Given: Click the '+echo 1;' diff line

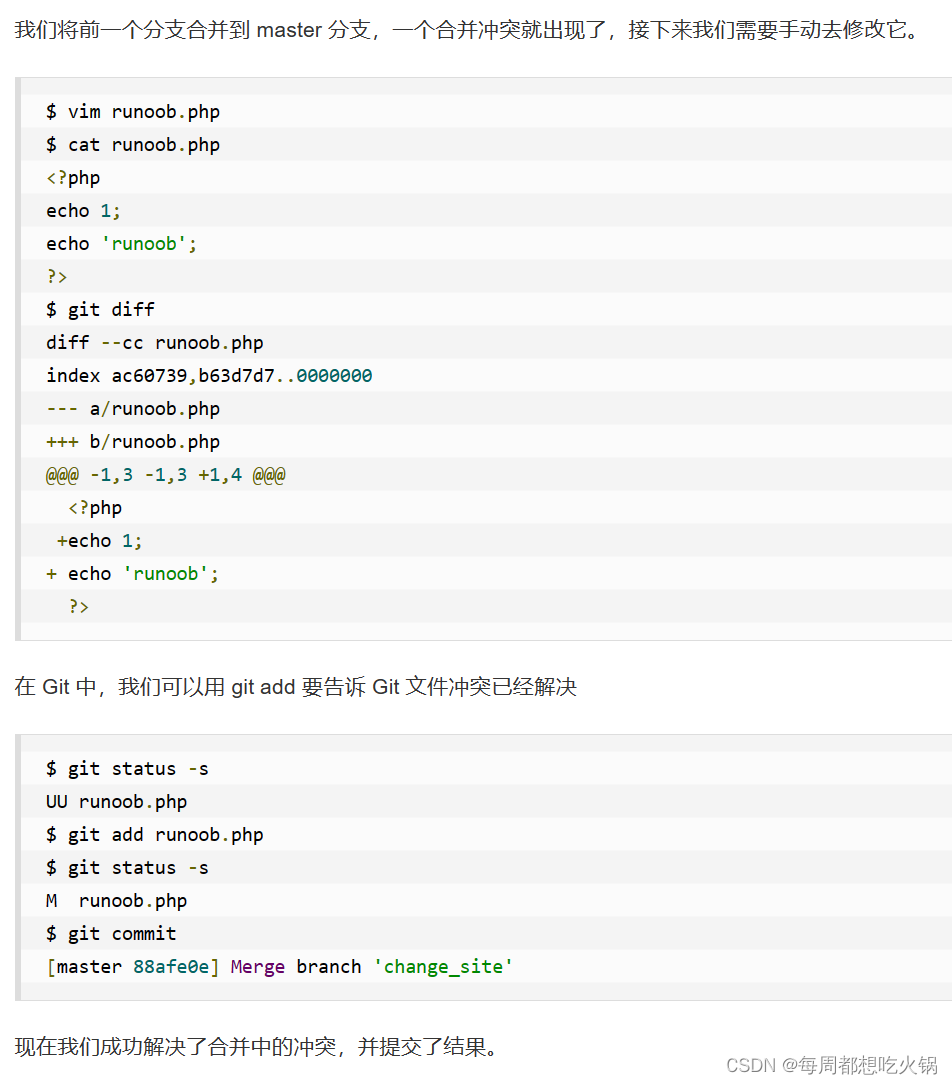Looking at the screenshot, I should click(x=100, y=540).
